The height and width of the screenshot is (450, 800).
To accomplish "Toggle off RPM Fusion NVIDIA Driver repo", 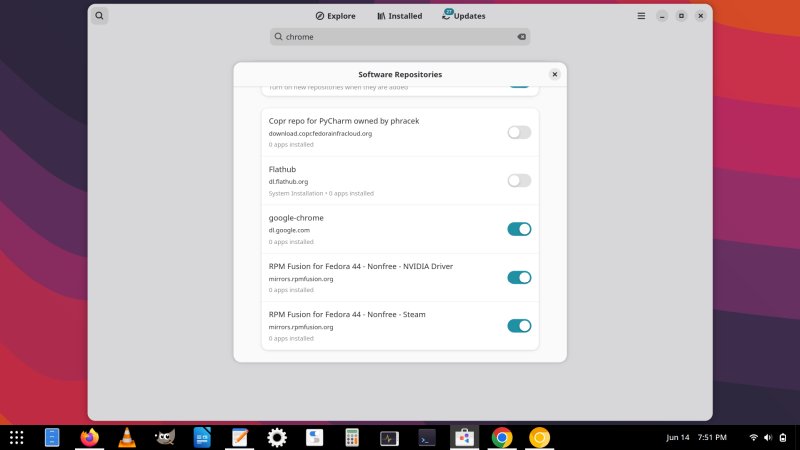I will pyautogui.click(x=519, y=278).
